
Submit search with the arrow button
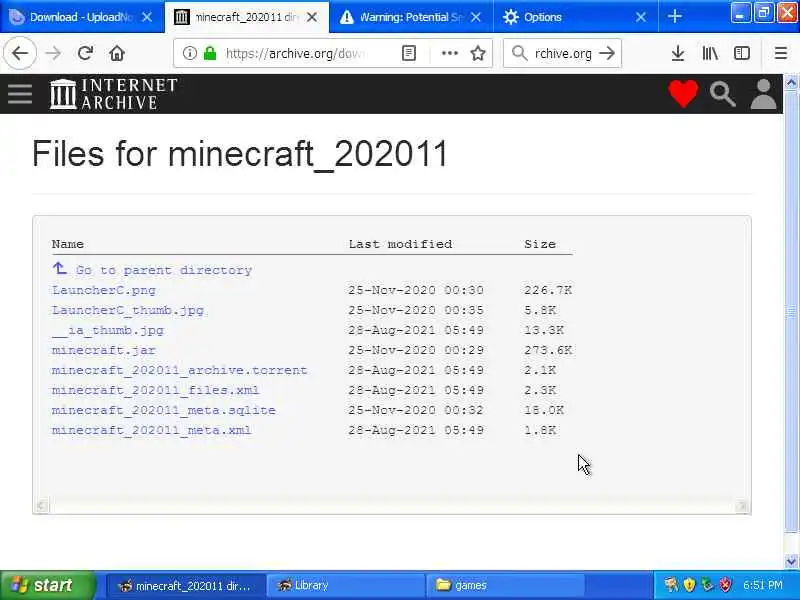click(x=607, y=53)
